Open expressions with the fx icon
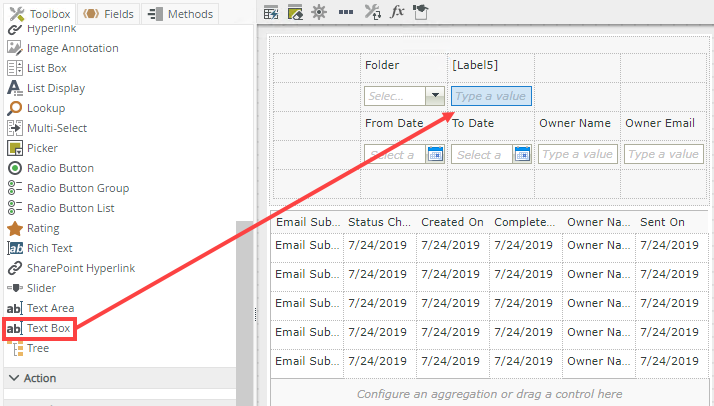Viewport: 714px width, 406px height. pyautogui.click(x=397, y=11)
